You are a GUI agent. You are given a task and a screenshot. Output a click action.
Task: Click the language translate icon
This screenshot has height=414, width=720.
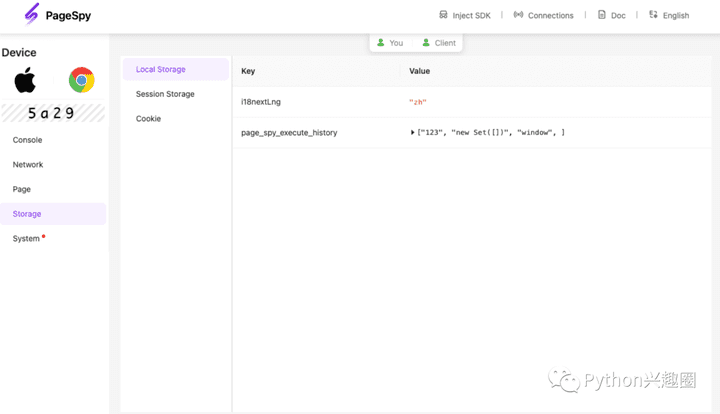tap(653, 15)
